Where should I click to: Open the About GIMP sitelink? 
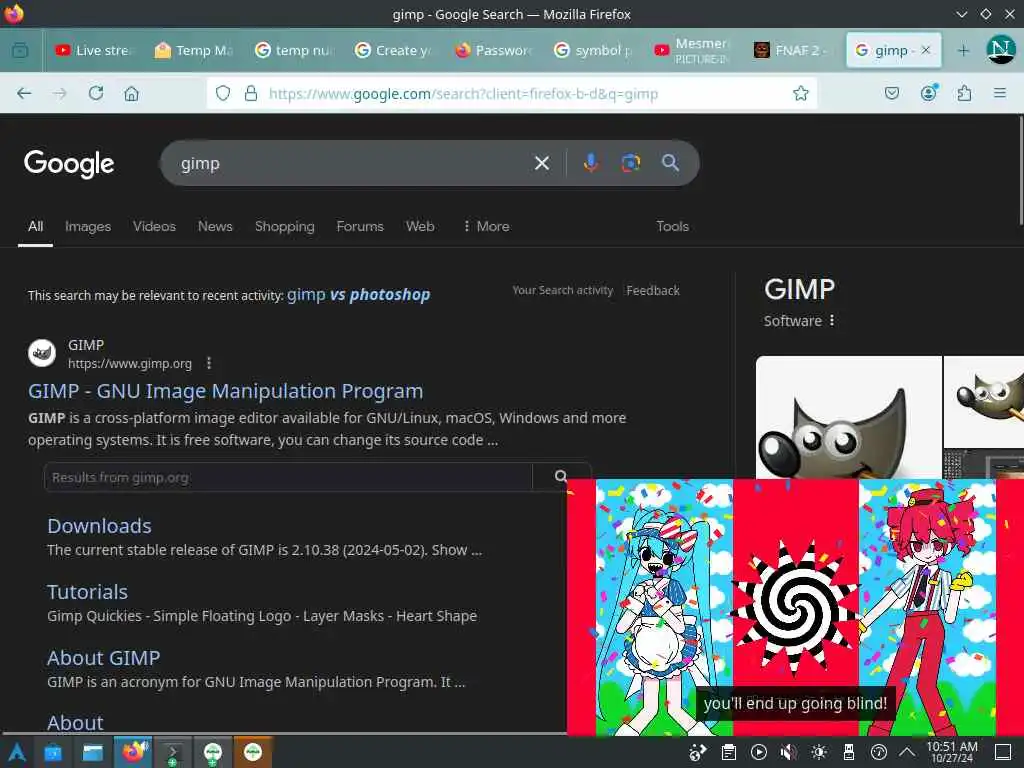click(x=103, y=658)
